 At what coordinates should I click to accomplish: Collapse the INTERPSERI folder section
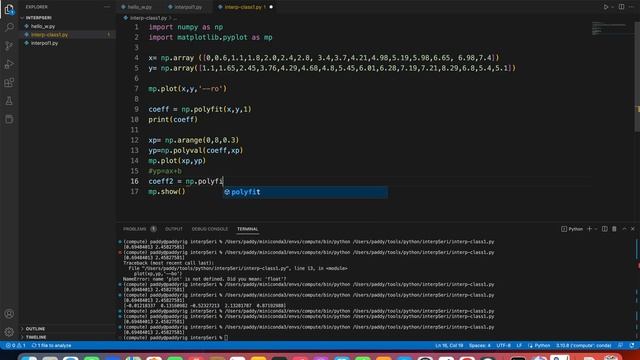(68, 18)
